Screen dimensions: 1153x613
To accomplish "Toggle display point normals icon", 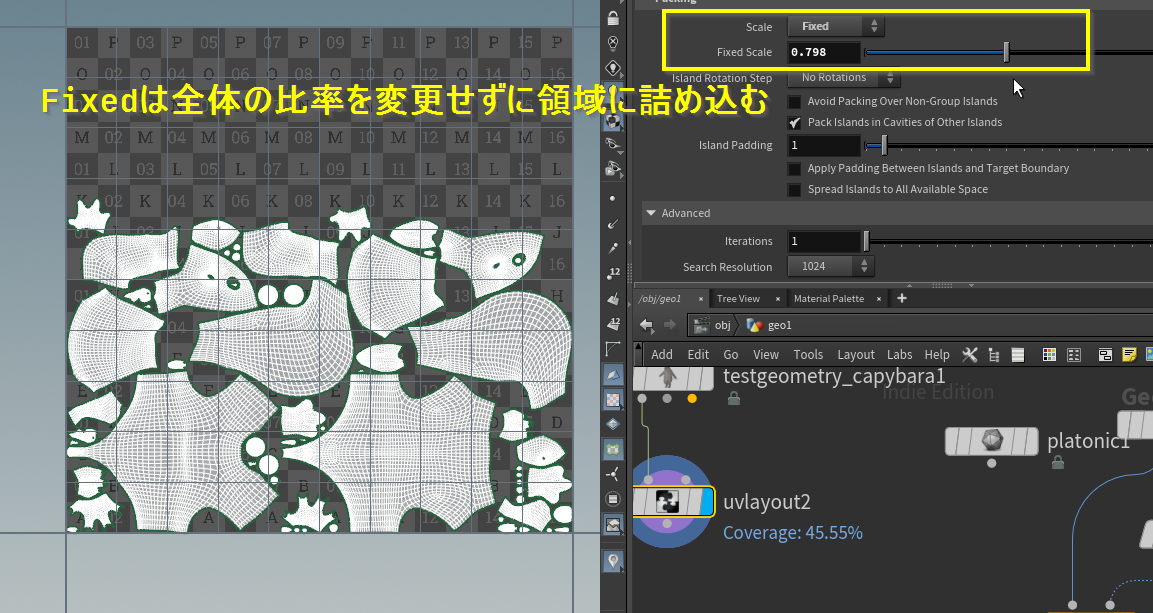I will click(613, 223).
